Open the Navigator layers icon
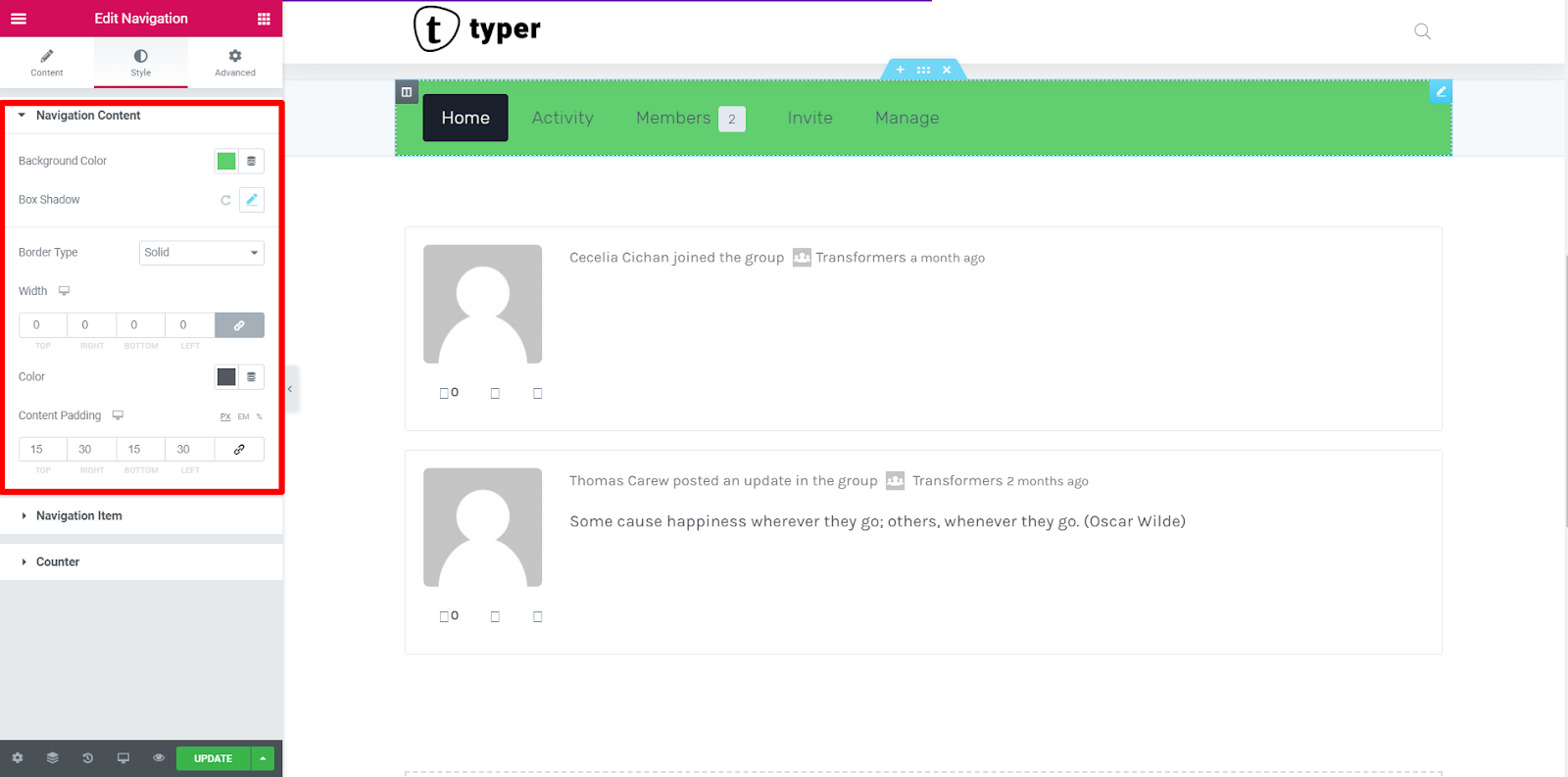This screenshot has height=777, width=1568. 53,758
